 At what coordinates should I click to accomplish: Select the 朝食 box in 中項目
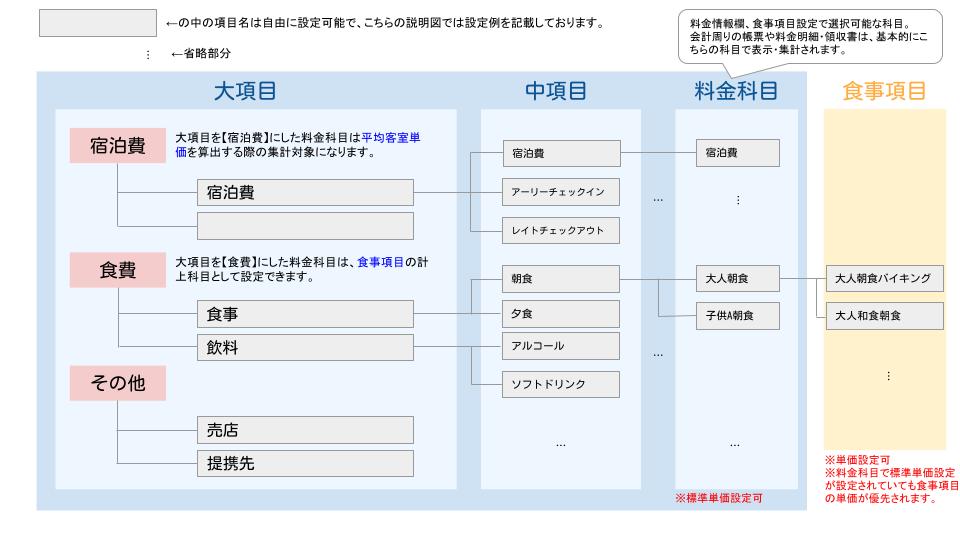[560, 279]
